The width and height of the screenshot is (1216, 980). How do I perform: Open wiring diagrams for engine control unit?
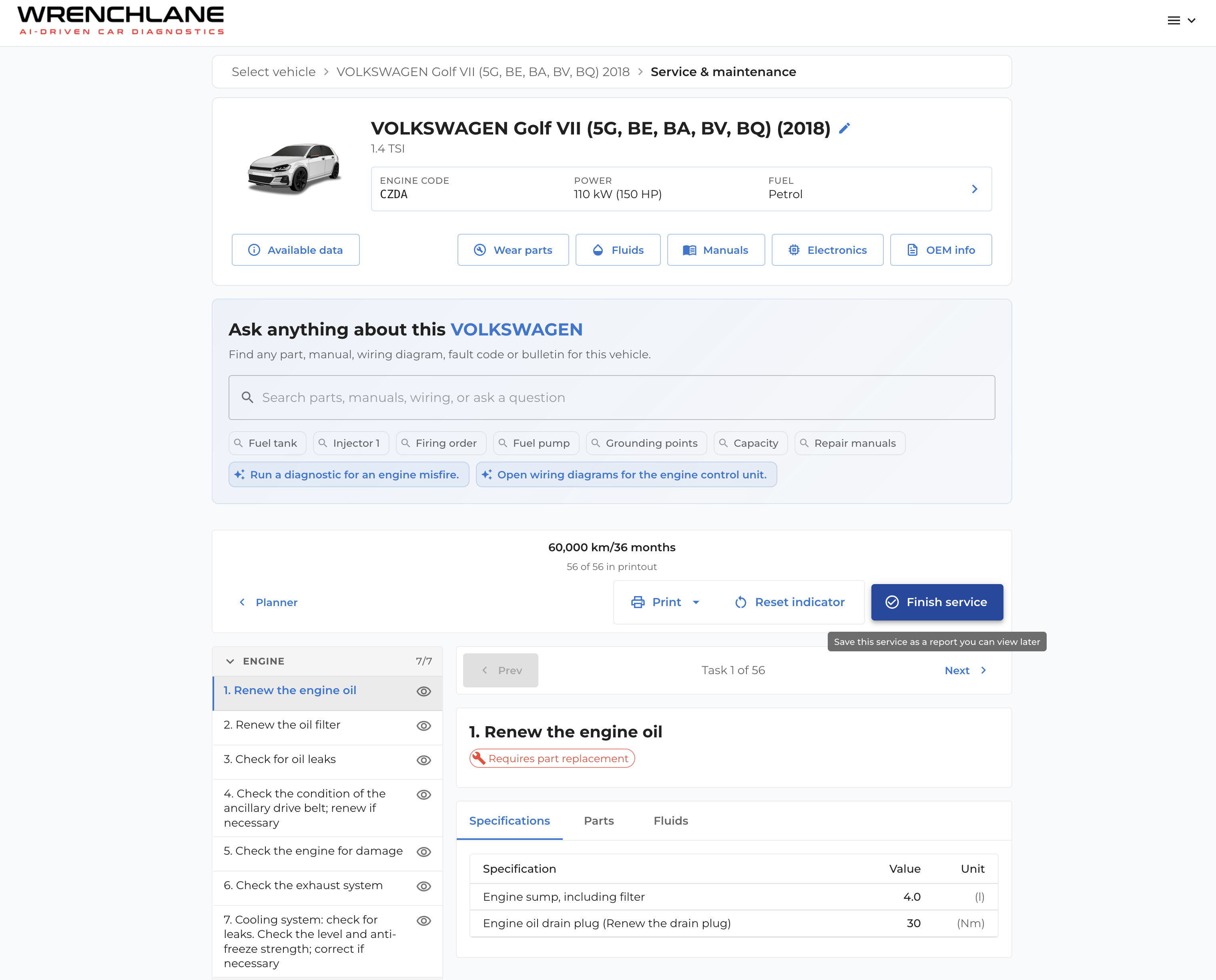626,475
